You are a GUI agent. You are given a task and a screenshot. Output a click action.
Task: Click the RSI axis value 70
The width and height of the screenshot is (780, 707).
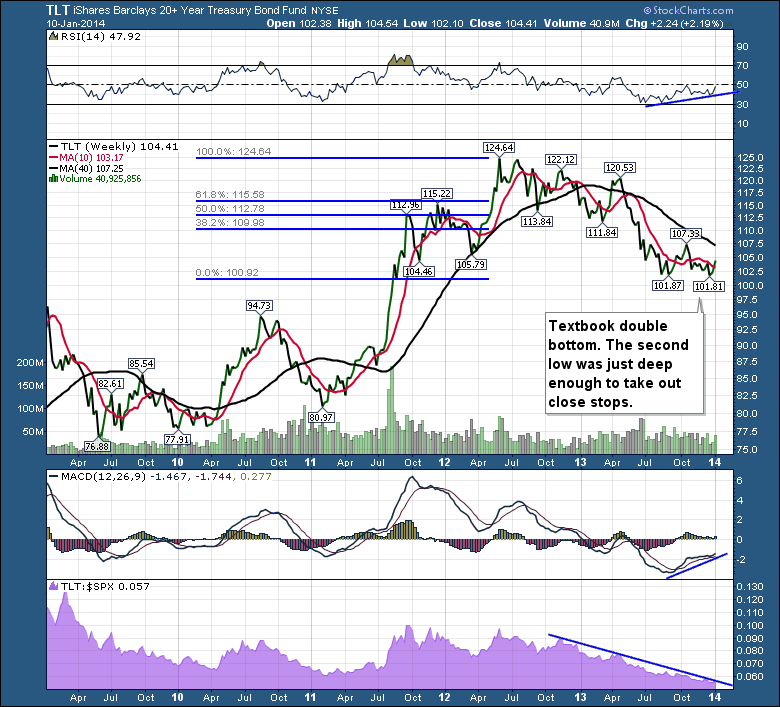pos(742,66)
